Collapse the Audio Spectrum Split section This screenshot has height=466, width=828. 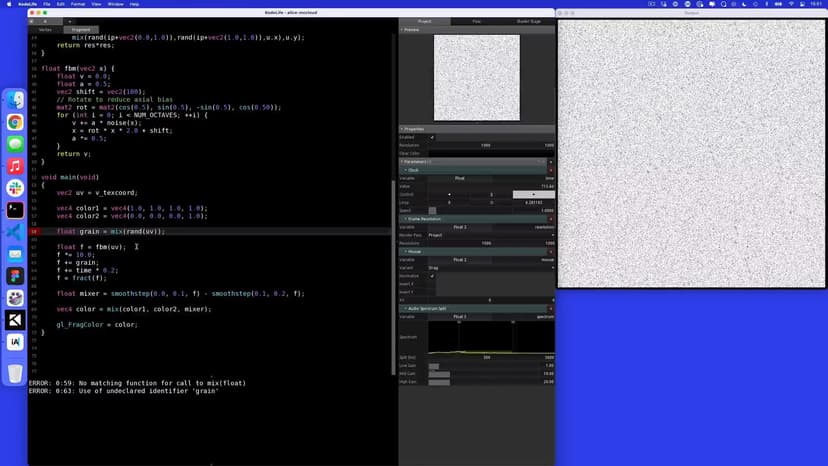[x=406, y=308]
